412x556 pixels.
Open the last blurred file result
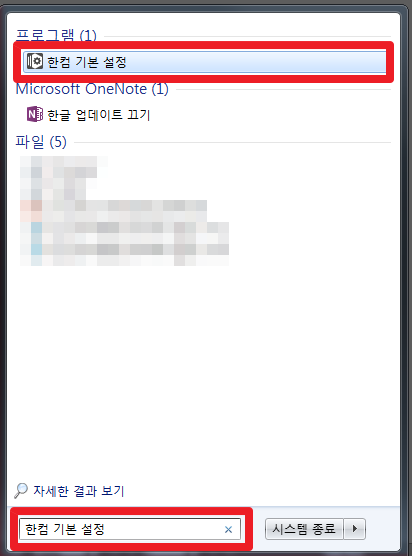pos(124,255)
